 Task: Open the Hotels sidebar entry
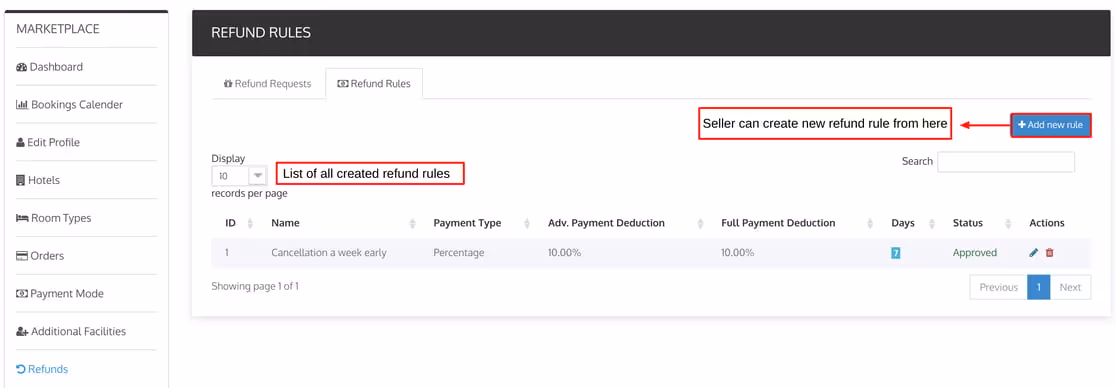tap(38, 180)
